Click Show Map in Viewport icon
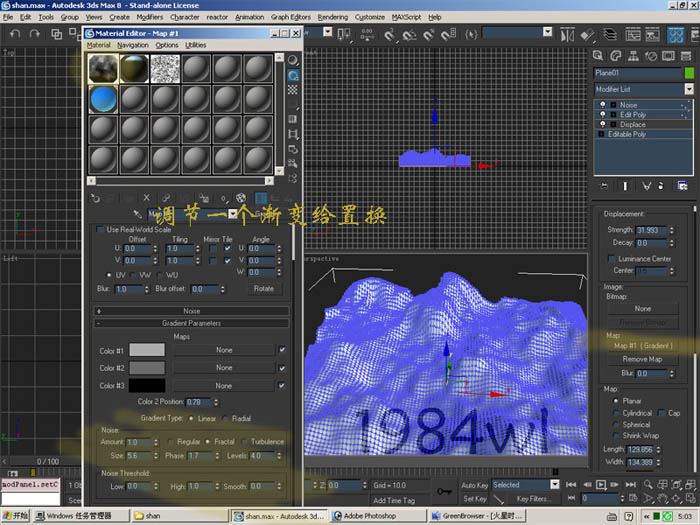The height and width of the screenshot is (525, 700). click(x=241, y=198)
